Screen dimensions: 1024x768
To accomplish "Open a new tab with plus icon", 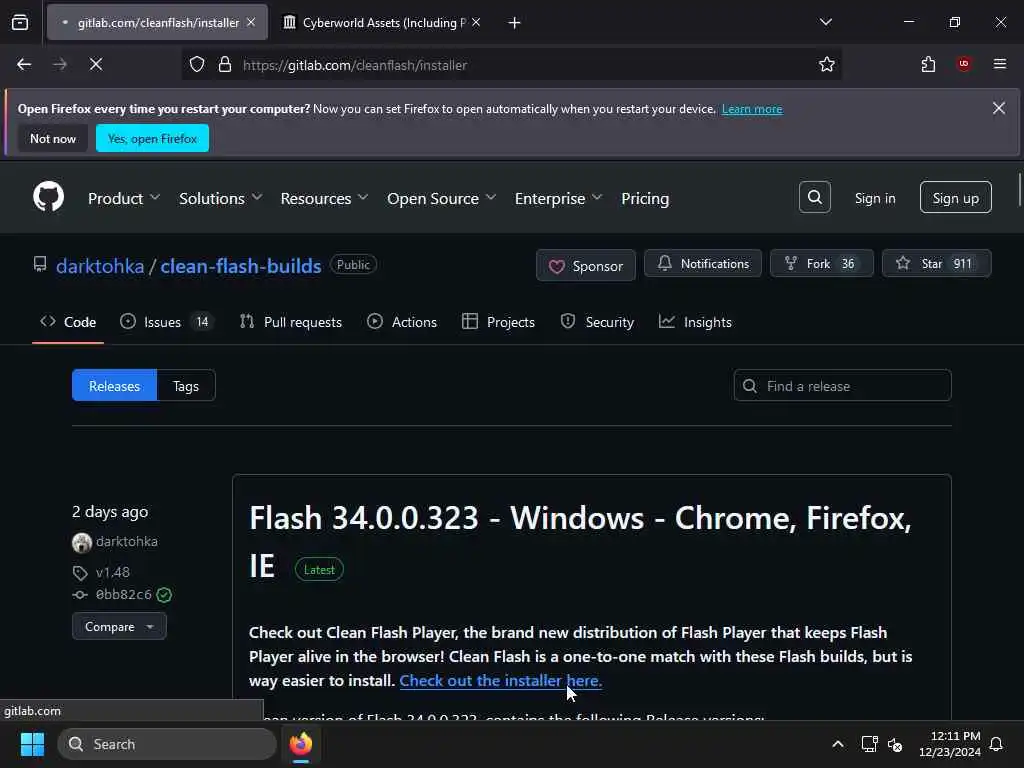I will click(515, 23).
